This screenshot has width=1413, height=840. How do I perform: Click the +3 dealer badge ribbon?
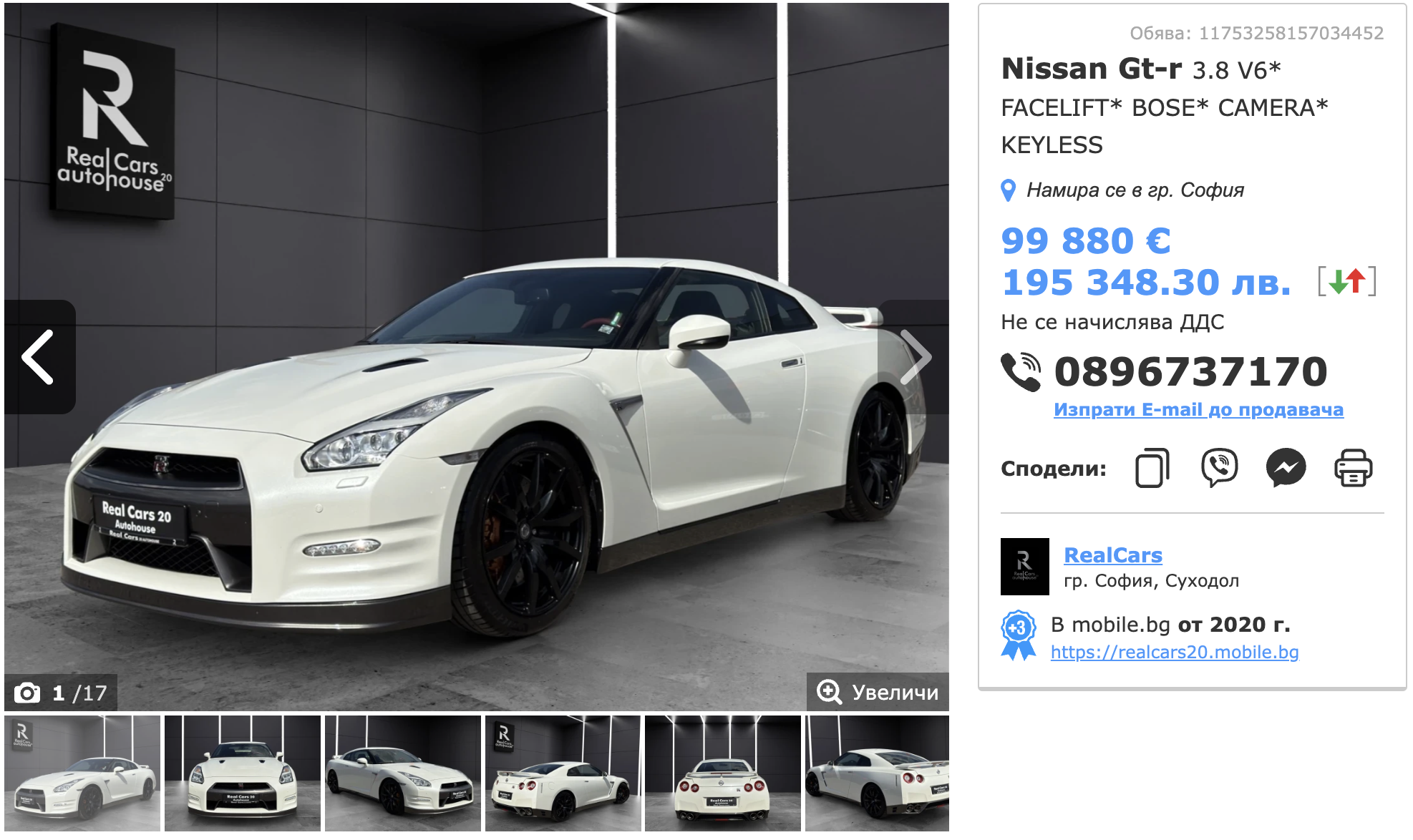[x=1018, y=635]
